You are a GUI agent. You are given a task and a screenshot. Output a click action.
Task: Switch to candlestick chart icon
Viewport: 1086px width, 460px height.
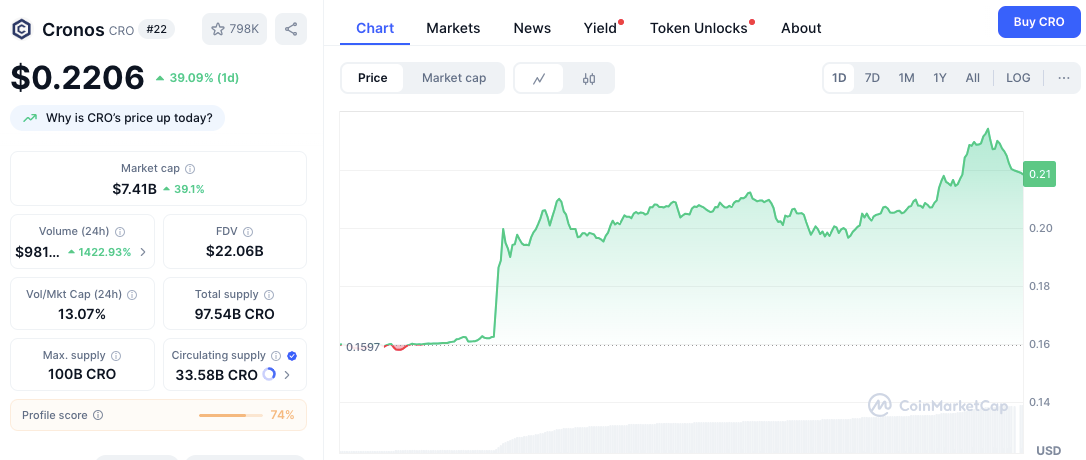pyautogui.click(x=589, y=78)
